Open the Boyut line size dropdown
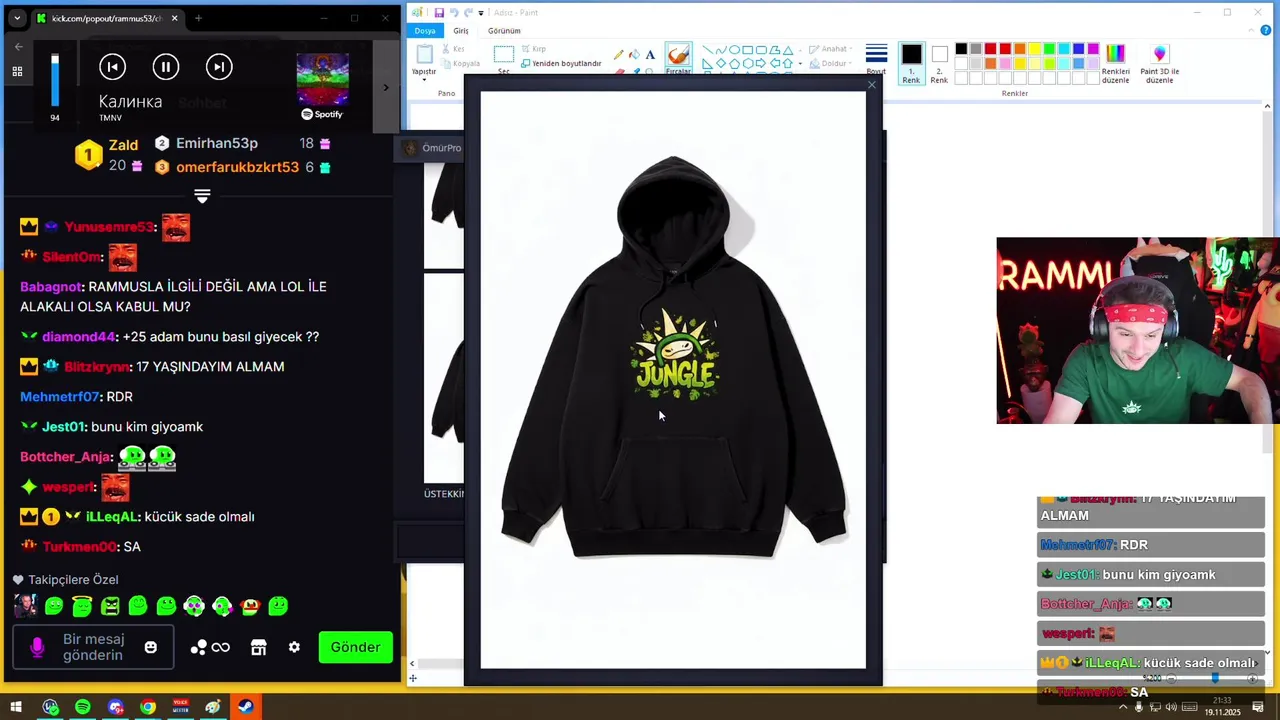The image size is (1280, 720). [x=876, y=59]
